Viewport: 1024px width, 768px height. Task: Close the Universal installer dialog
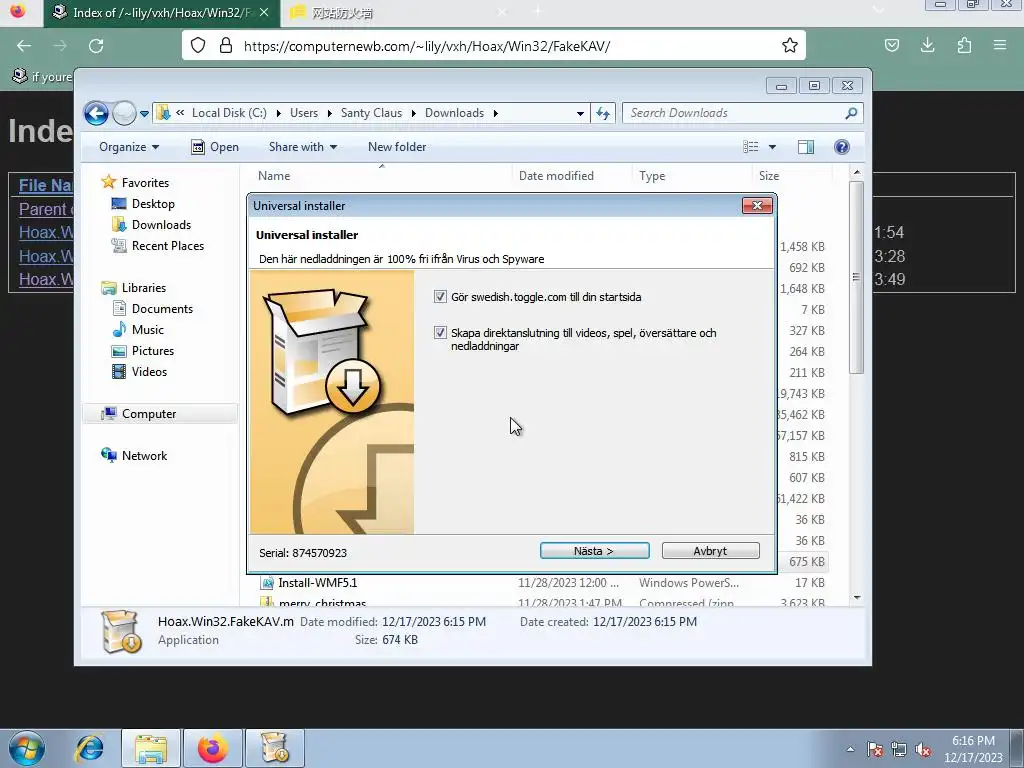point(757,205)
